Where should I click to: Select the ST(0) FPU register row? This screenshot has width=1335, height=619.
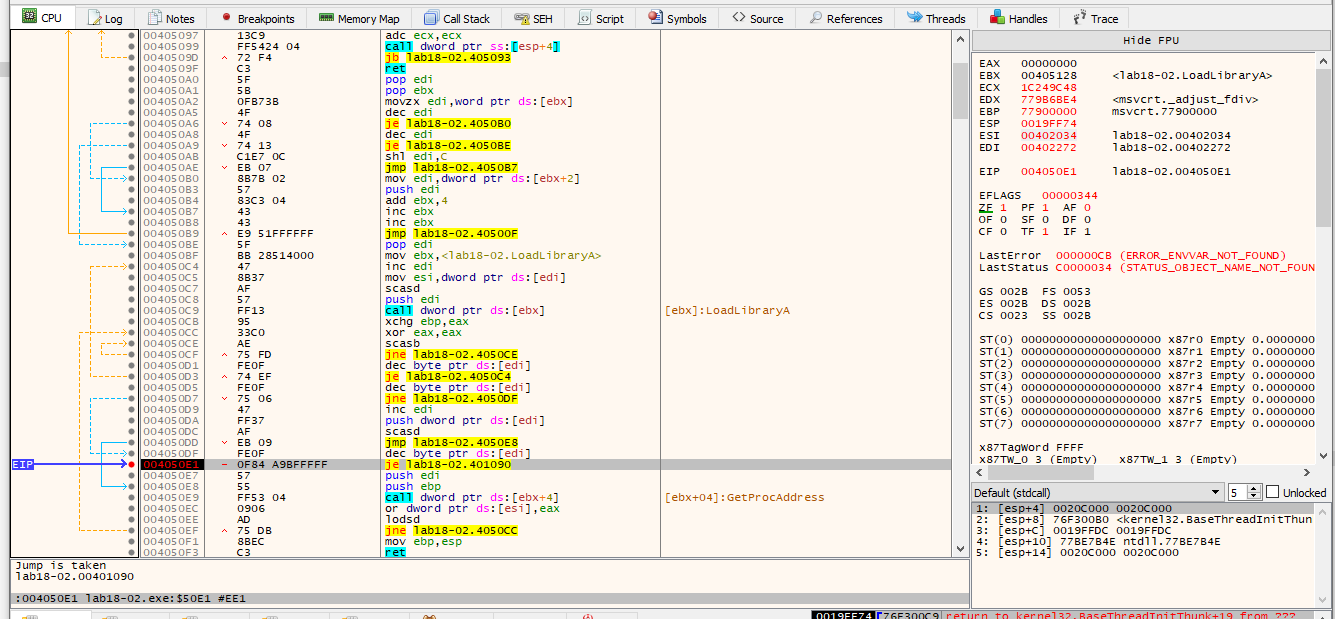point(1146,339)
